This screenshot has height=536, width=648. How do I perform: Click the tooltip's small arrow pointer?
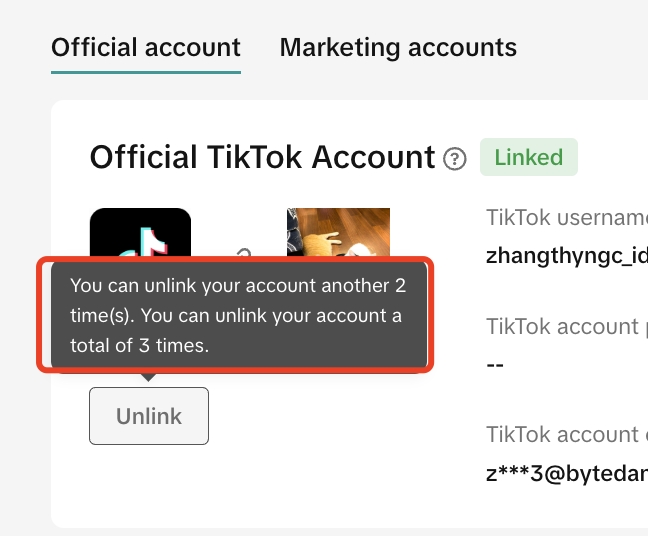coord(148,376)
